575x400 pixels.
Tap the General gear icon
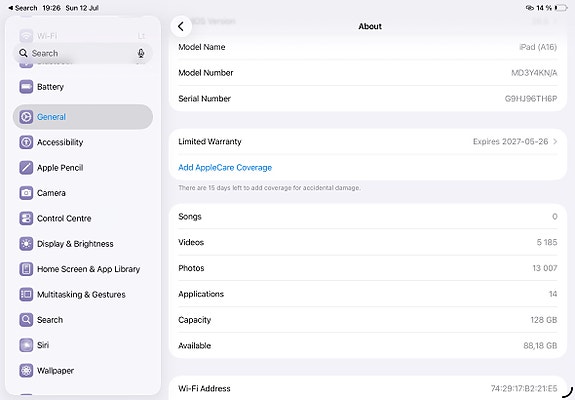click(x=26, y=117)
